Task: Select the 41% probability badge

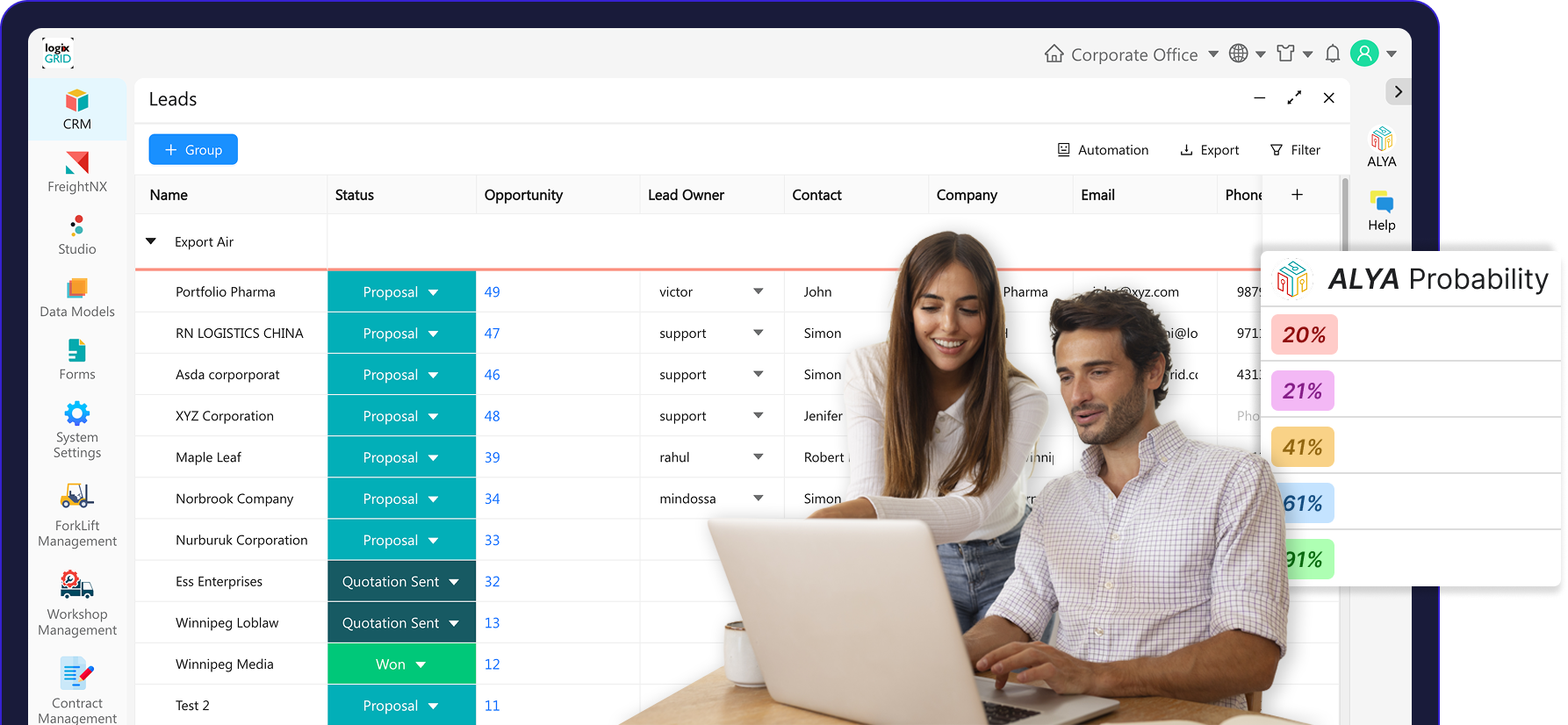Action: tap(1303, 447)
